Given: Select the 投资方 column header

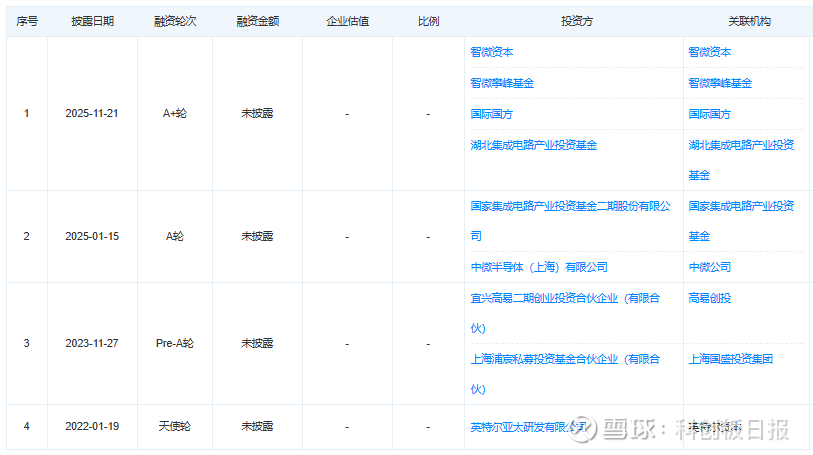Looking at the screenshot, I should (577, 21).
